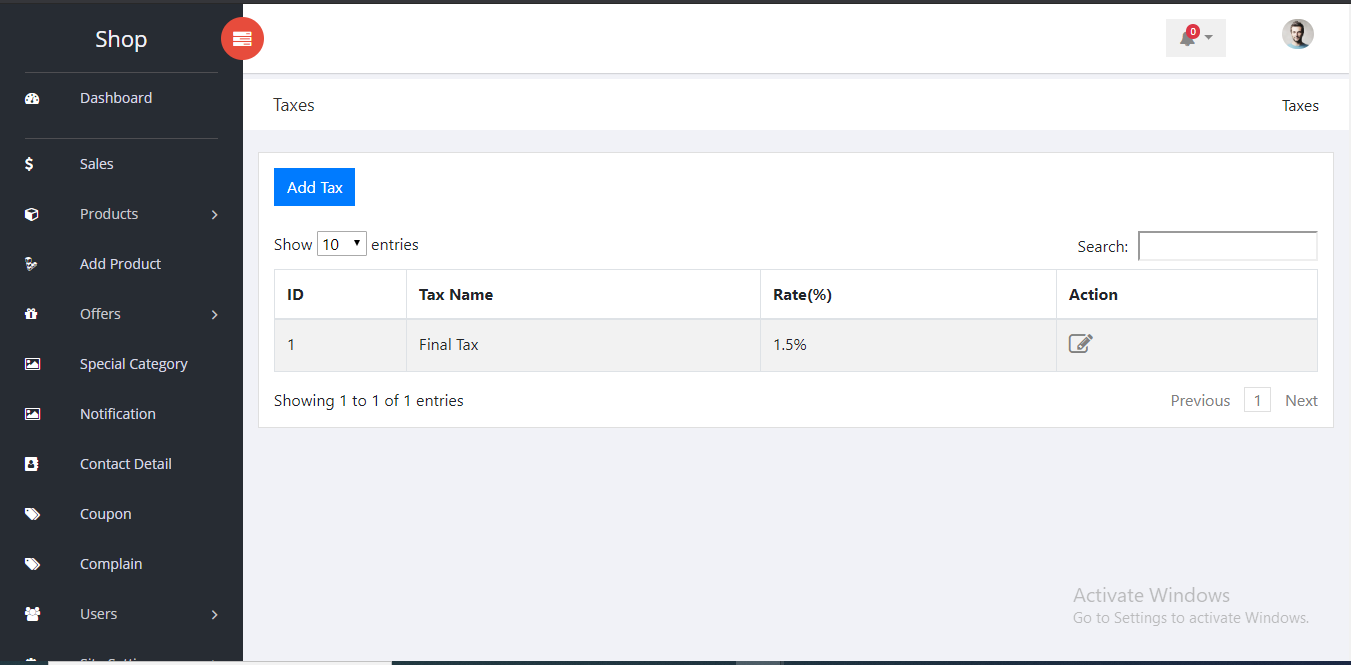
Task: Open Add Product in sidebar
Action: [x=120, y=264]
